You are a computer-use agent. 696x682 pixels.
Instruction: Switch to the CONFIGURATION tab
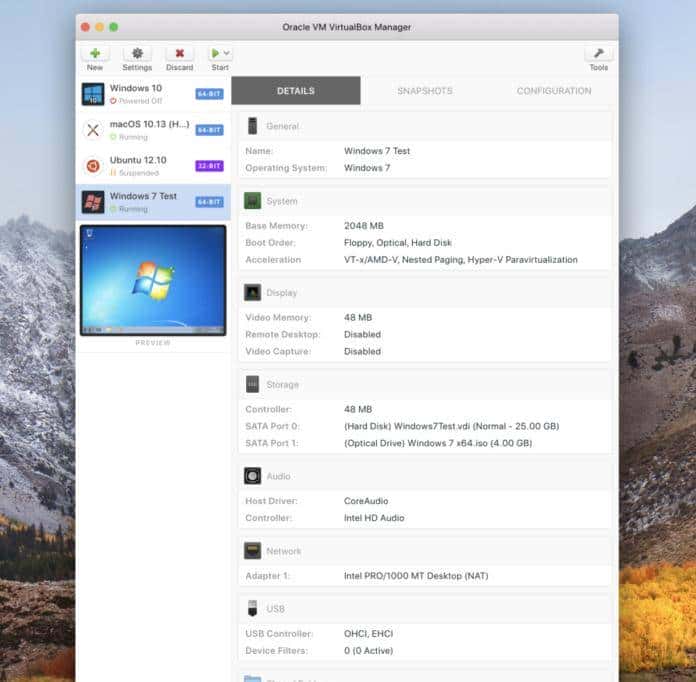pyautogui.click(x=554, y=91)
